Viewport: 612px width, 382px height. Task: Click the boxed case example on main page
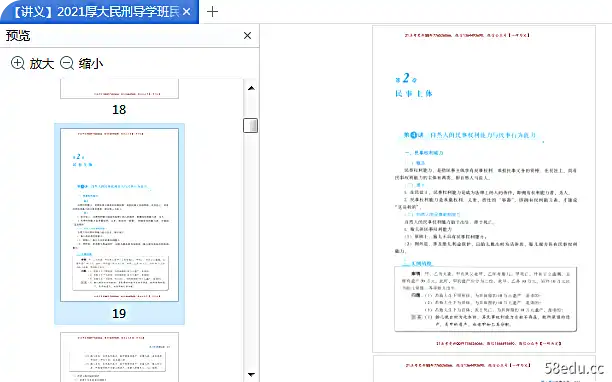[x=486, y=299]
